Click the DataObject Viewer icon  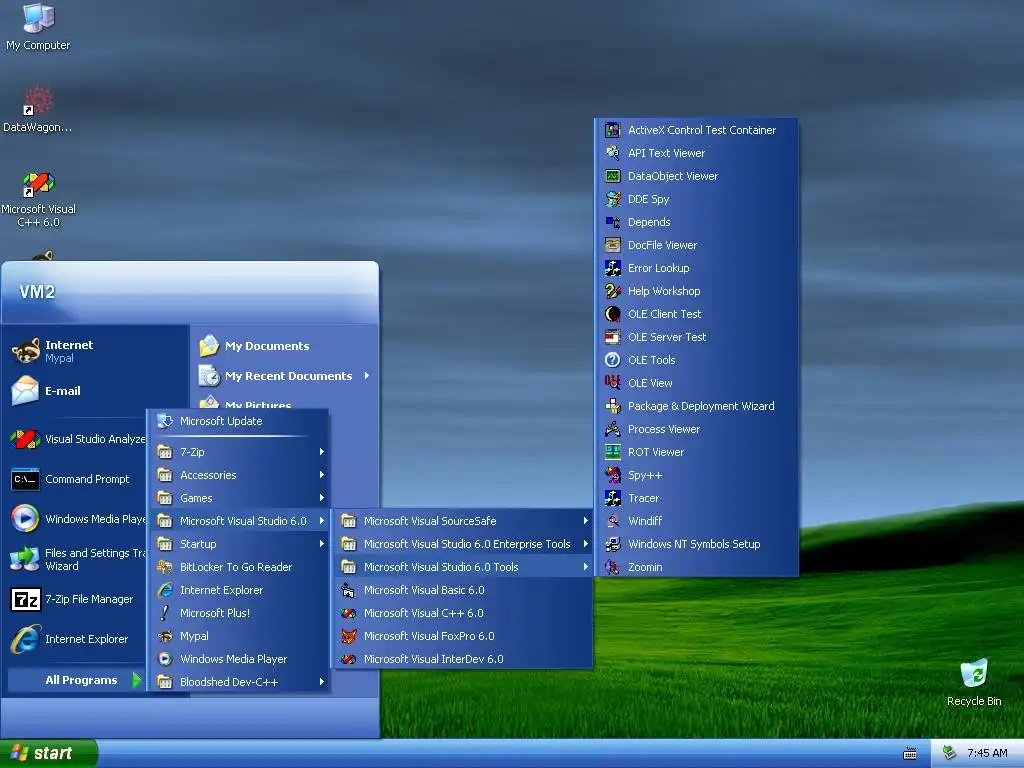pyautogui.click(x=613, y=176)
